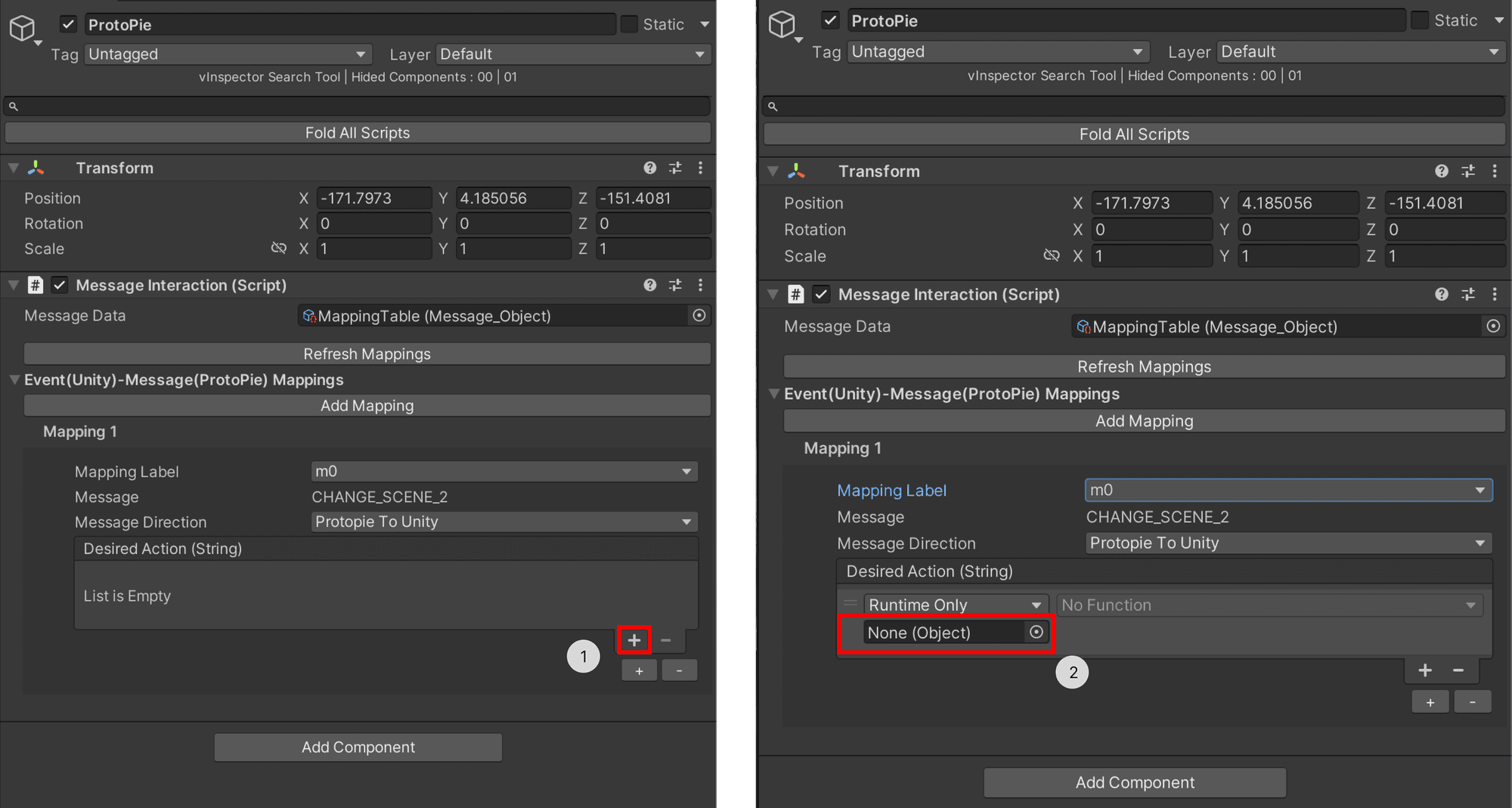Open Transform more options menu in left inspector

tap(701, 168)
